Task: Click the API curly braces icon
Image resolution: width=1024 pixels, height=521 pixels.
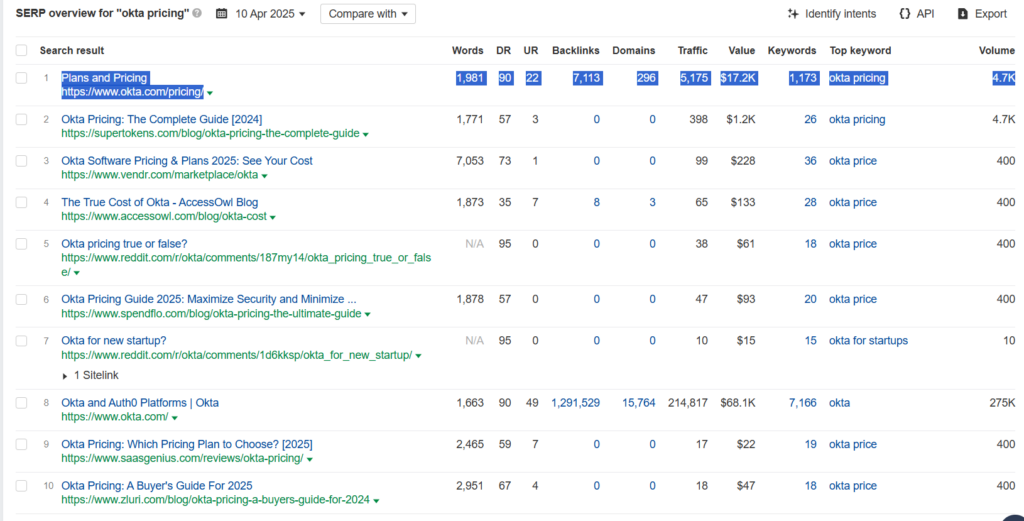Action: coord(904,14)
